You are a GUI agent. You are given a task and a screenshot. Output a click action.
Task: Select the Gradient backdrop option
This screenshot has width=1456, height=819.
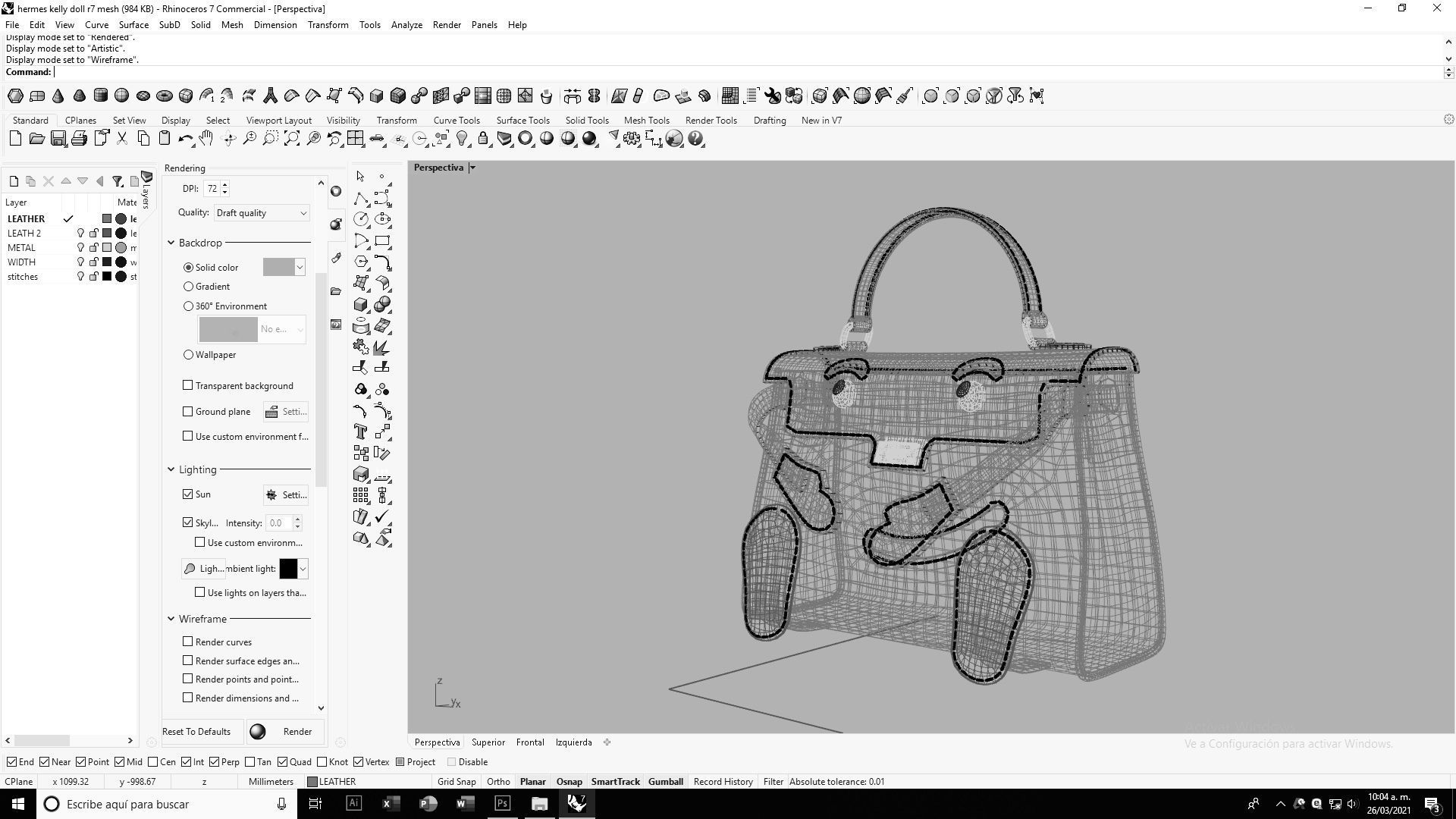tap(189, 287)
